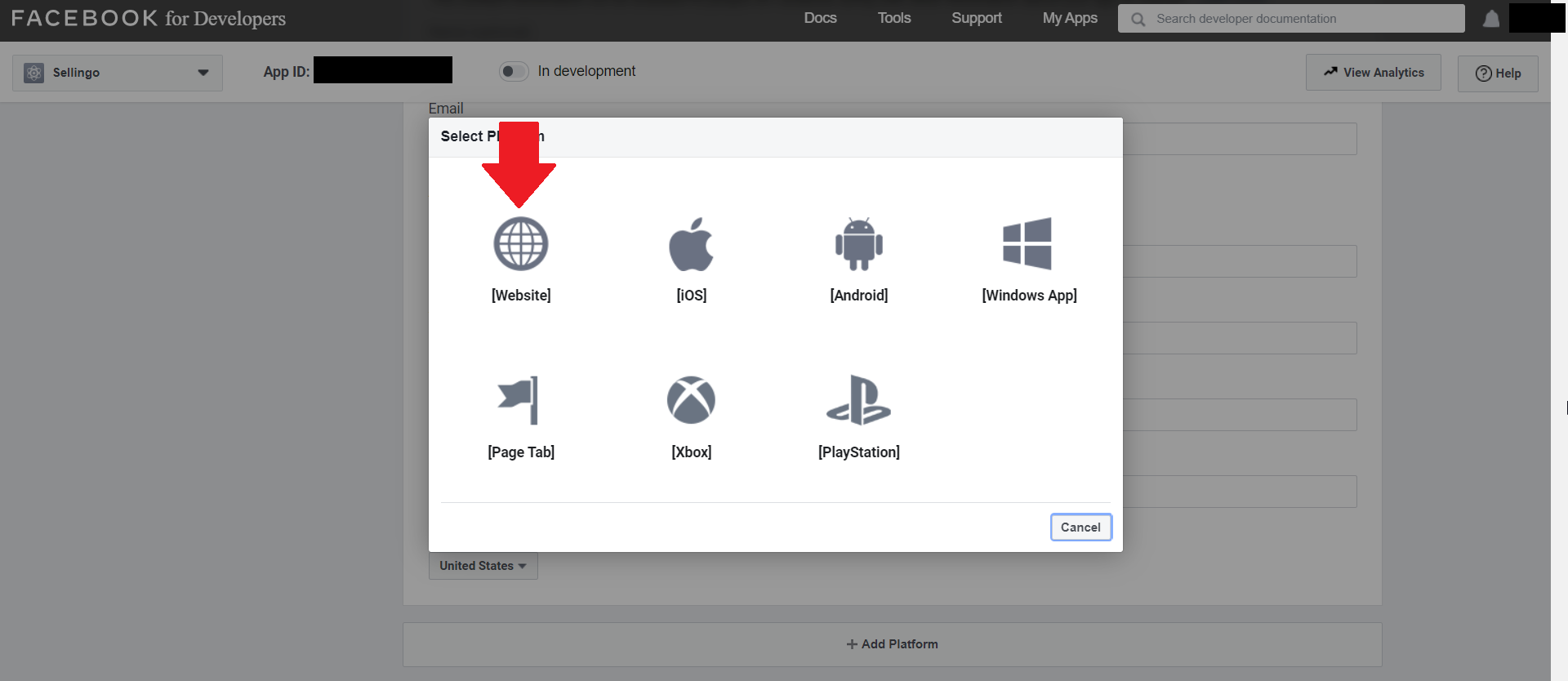Select the Windows App logo icon
This screenshot has width=1568, height=681.
(1027, 243)
